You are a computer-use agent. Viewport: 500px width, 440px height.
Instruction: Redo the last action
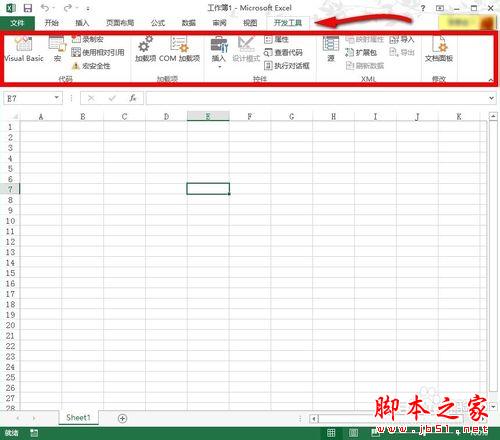pos(68,8)
